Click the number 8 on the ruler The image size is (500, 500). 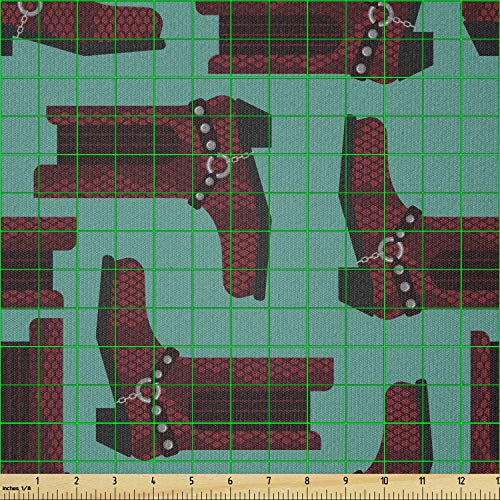[x=307, y=481]
